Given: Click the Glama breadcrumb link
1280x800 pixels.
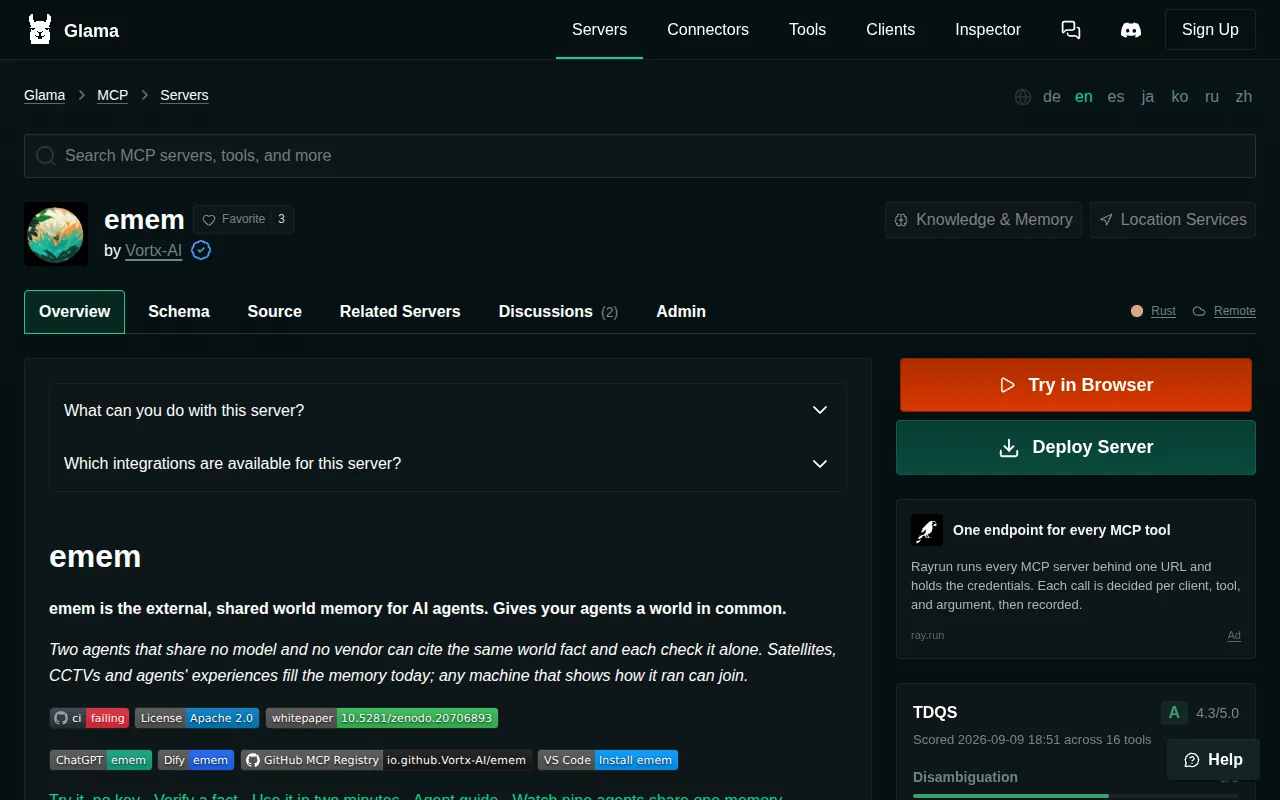Looking at the screenshot, I should point(45,95).
